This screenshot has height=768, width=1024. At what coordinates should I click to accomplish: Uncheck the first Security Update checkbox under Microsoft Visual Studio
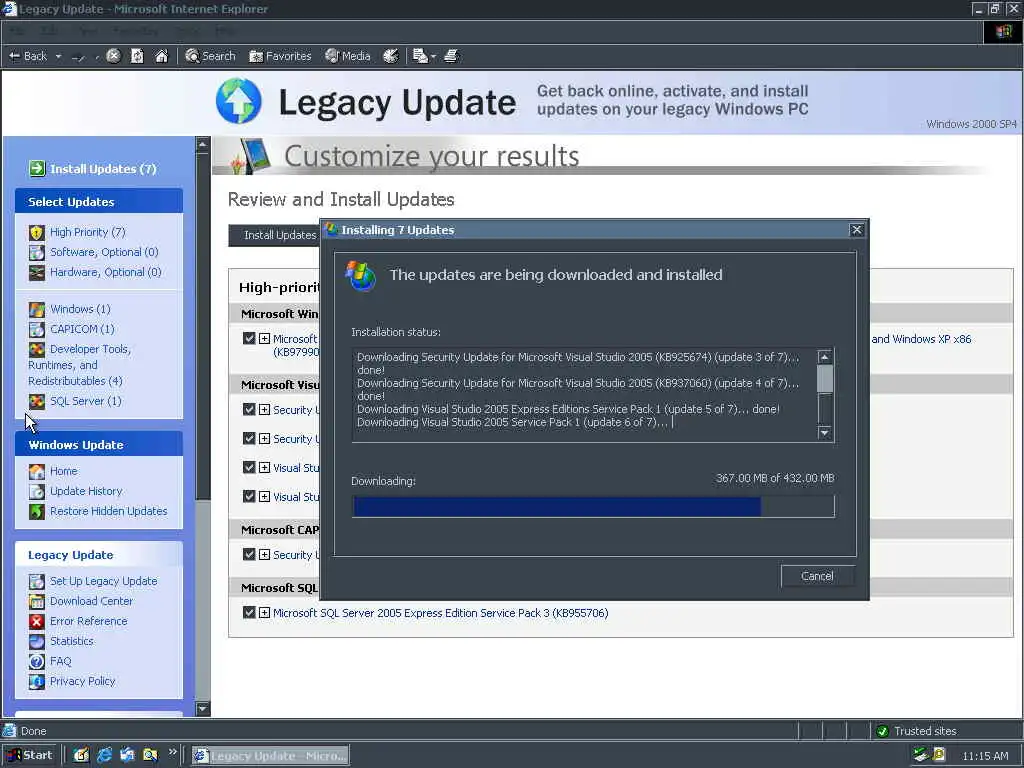[x=249, y=409]
